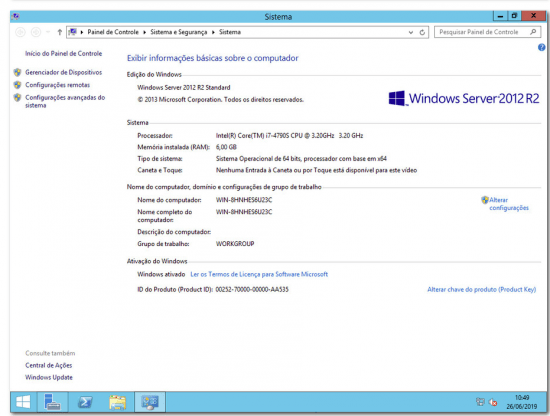
Task: Expand the address bar history dropdown
Action: tap(411, 32)
